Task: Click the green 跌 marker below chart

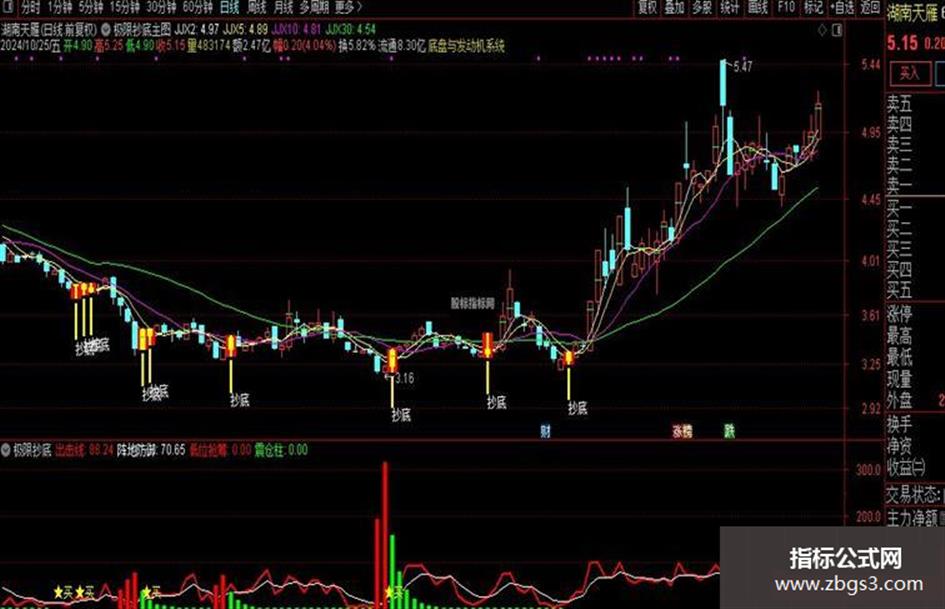Action: [x=729, y=431]
